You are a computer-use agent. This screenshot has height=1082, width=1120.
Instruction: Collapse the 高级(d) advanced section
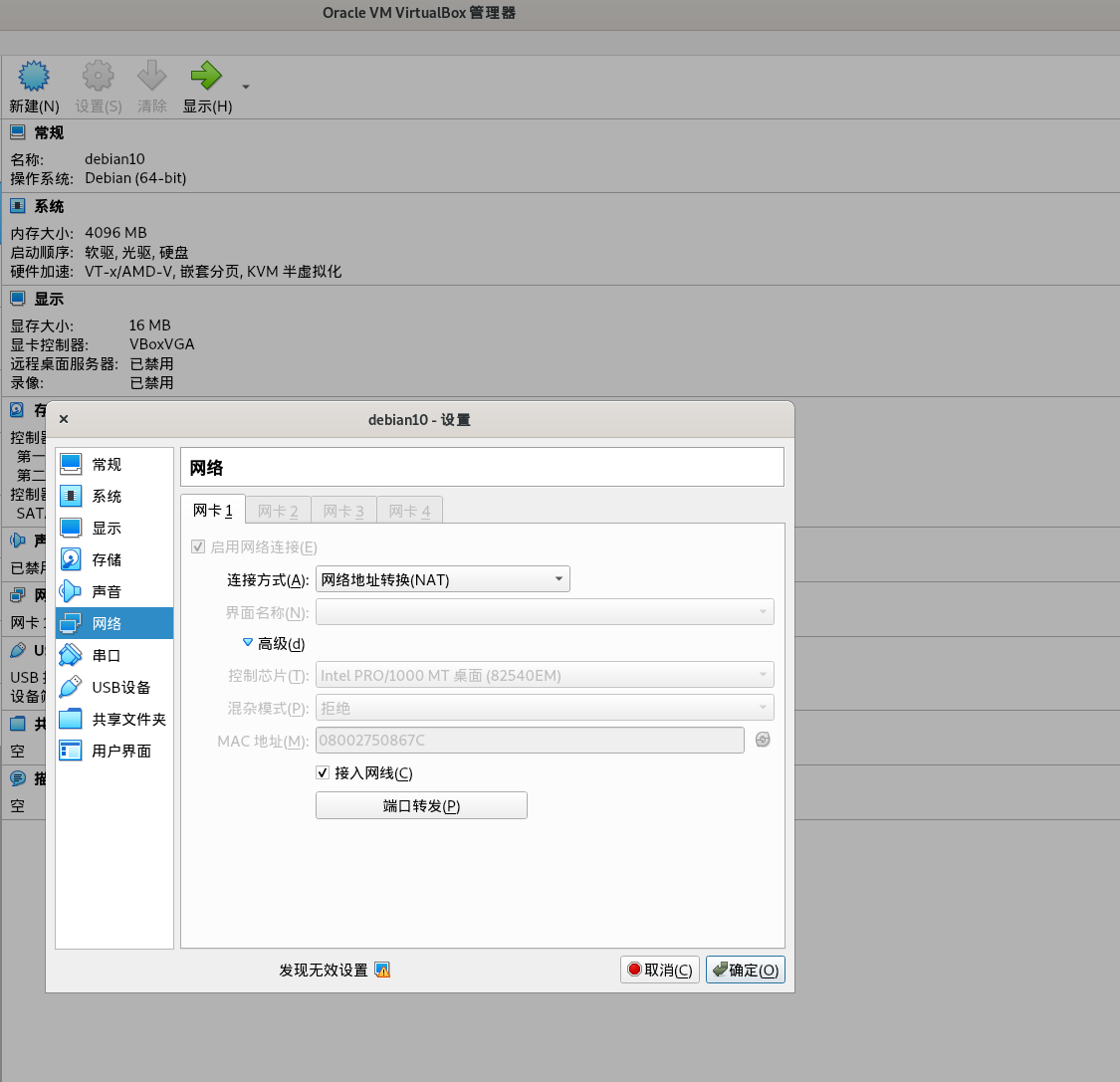tap(248, 643)
